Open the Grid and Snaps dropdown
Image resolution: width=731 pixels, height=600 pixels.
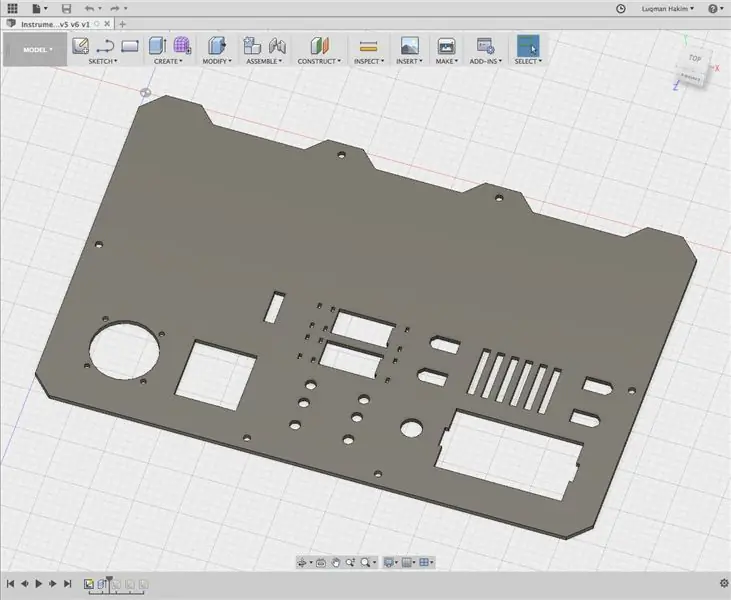click(x=409, y=563)
